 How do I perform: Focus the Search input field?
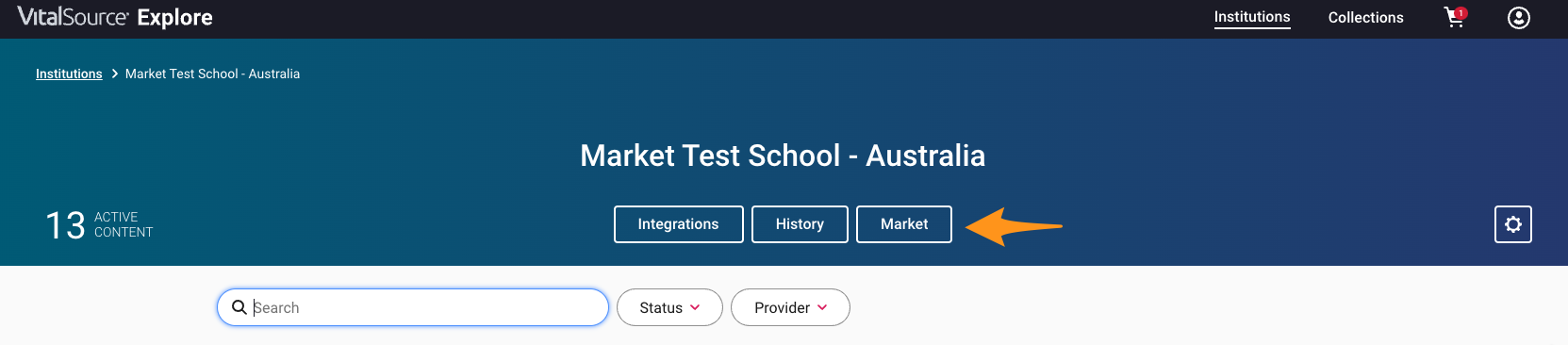(413, 307)
